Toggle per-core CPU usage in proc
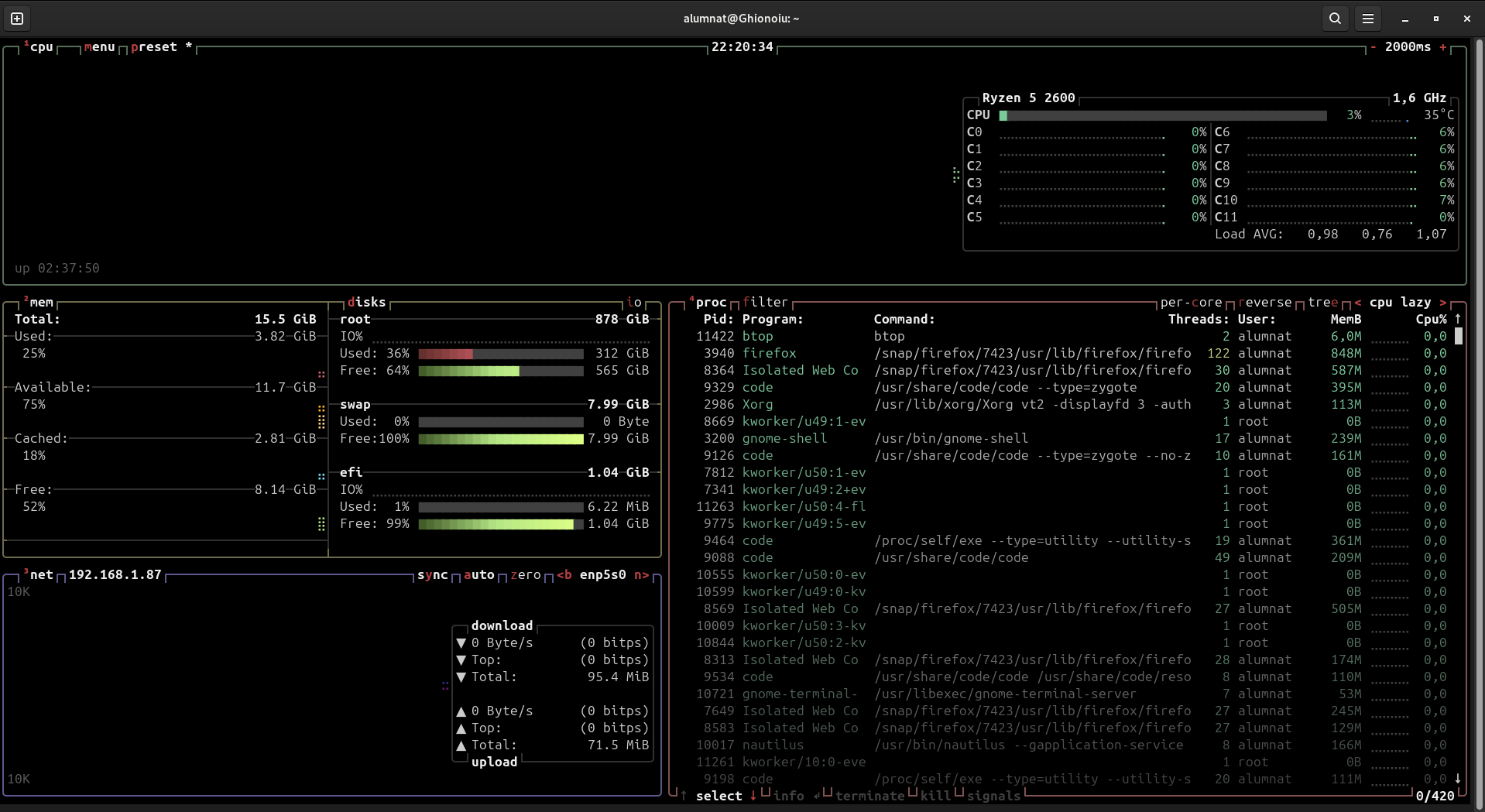1485x812 pixels. click(1191, 303)
